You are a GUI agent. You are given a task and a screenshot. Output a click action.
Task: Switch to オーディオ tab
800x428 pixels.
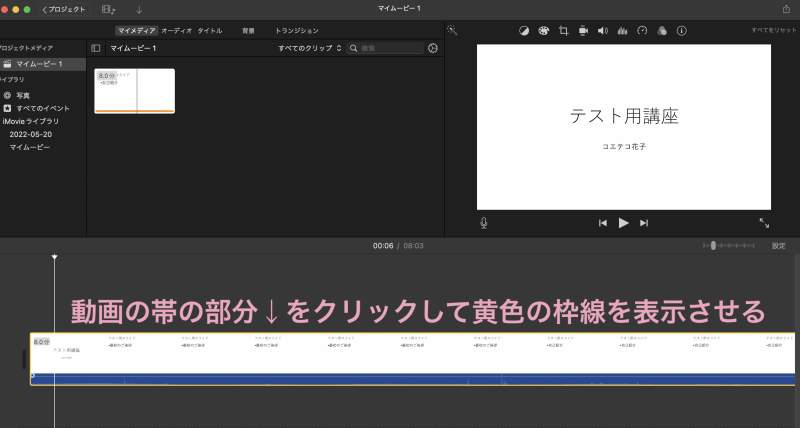(x=177, y=31)
